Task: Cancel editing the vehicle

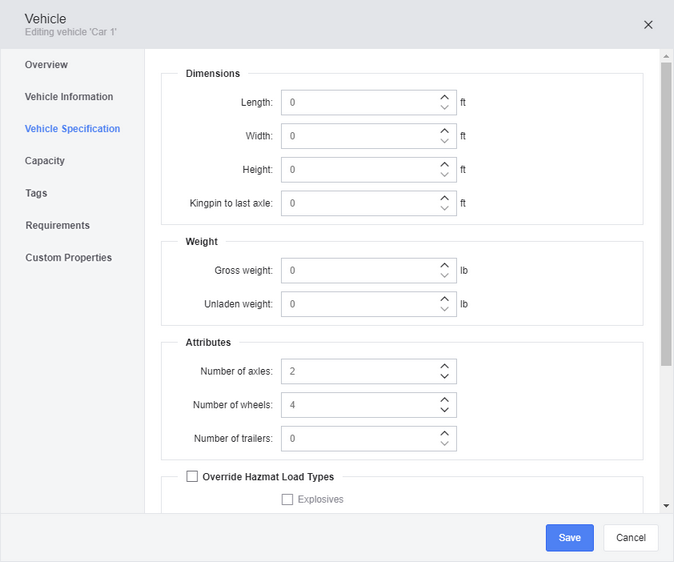Action: click(631, 537)
